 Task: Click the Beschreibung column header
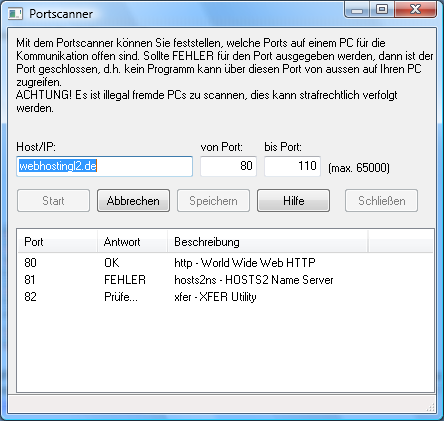click(267, 242)
